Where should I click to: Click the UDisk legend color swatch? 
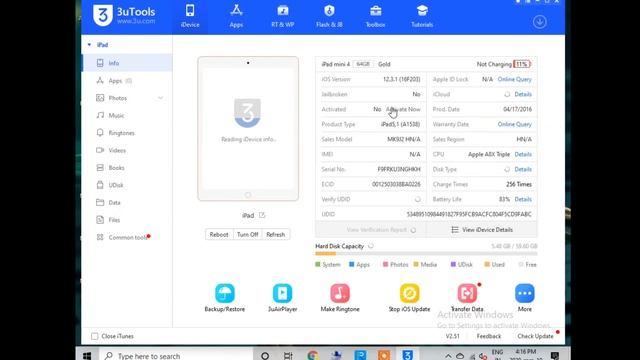tap(453, 264)
